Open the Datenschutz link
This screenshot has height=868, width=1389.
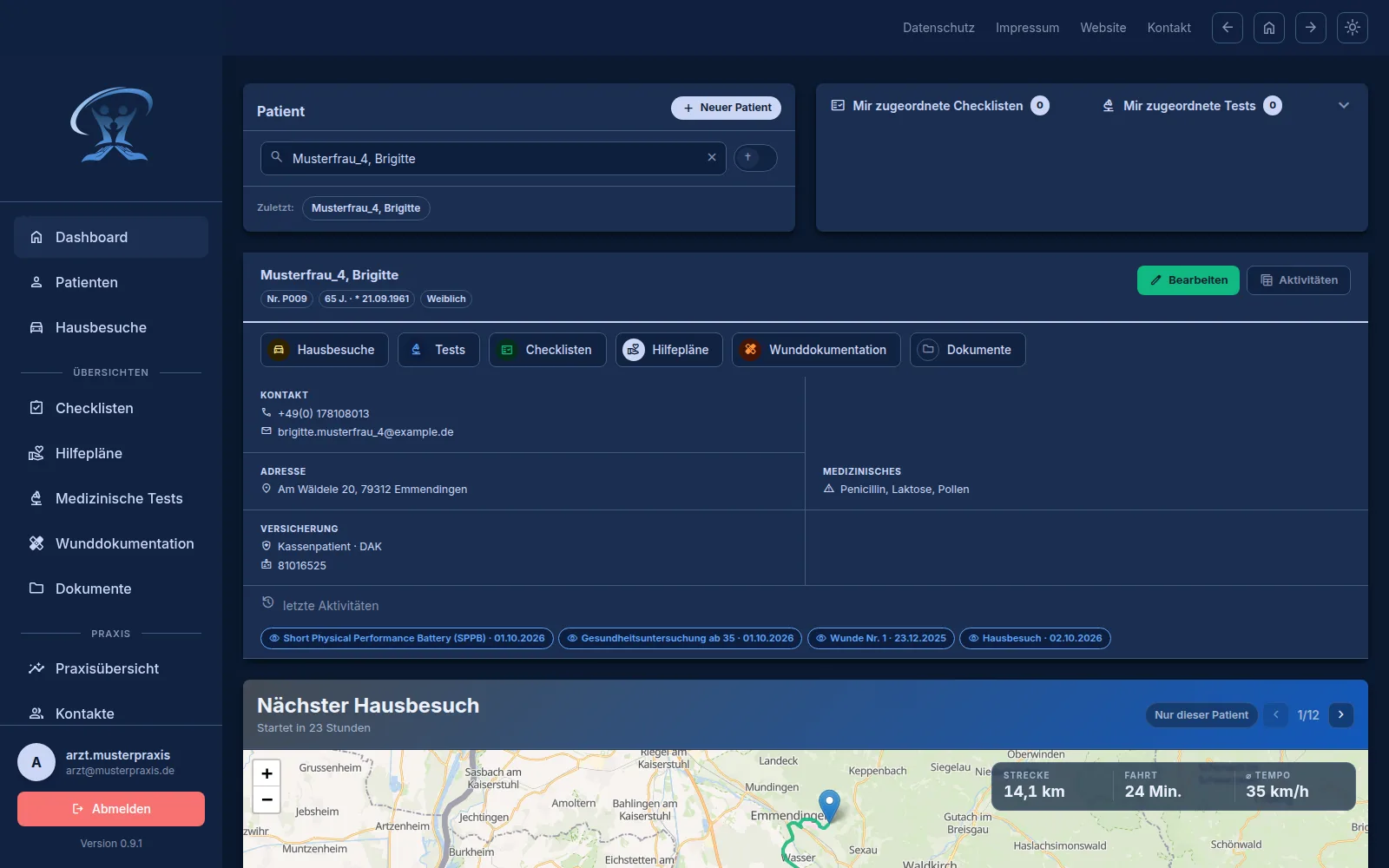(938, 28)
